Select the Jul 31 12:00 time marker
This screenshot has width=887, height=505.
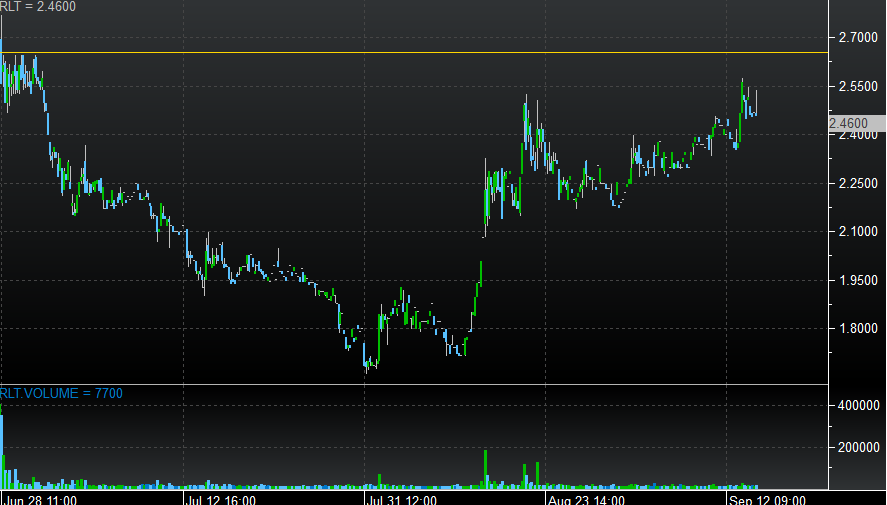pos(402,498)
